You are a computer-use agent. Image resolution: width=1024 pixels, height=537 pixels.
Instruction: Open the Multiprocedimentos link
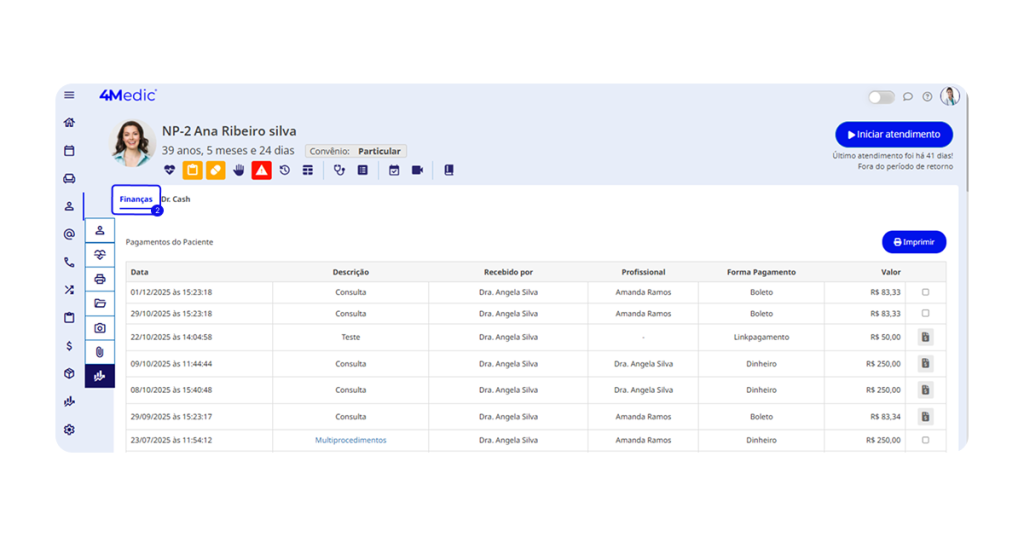pyautogui.click(x=350, y=440)
